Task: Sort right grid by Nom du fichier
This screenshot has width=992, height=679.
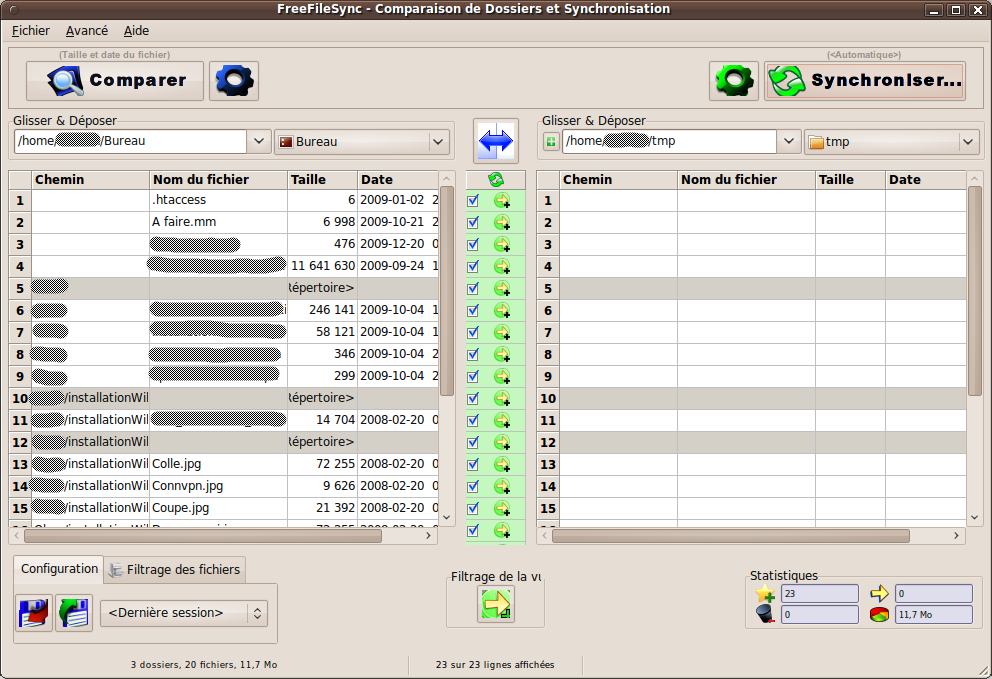Action: [x=747, y=180]
